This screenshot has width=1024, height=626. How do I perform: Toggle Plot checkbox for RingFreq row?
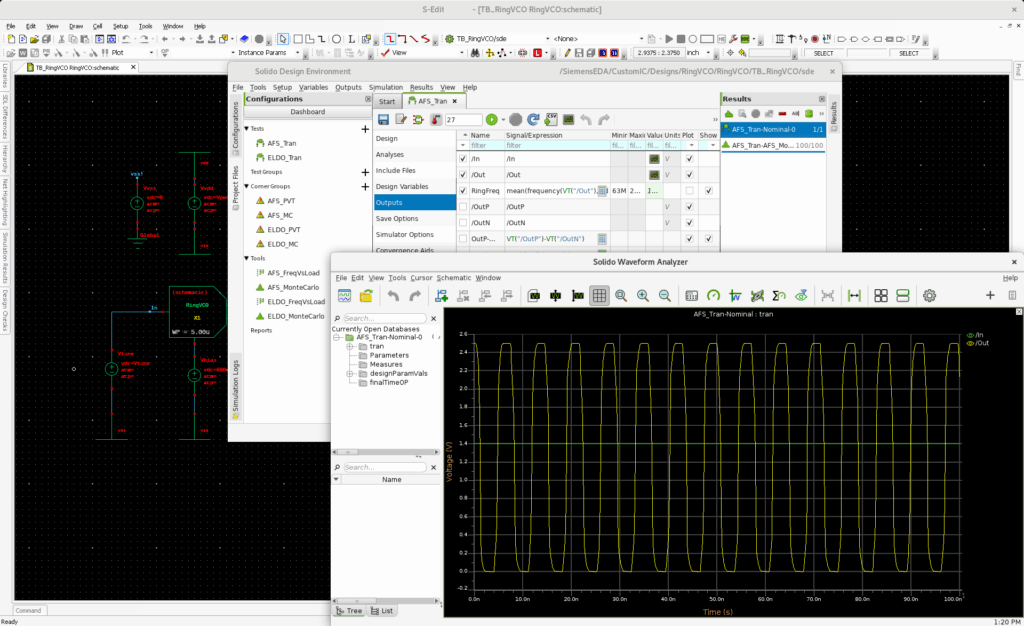click(690, 191)
